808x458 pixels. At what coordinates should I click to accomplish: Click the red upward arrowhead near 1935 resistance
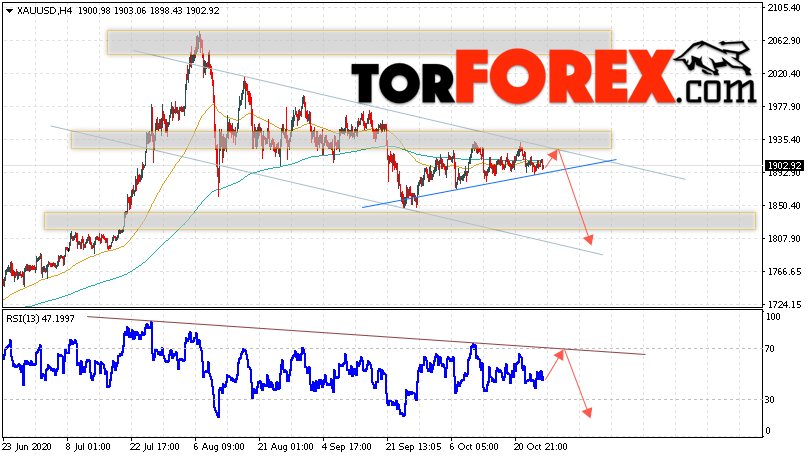coord(554,153)
